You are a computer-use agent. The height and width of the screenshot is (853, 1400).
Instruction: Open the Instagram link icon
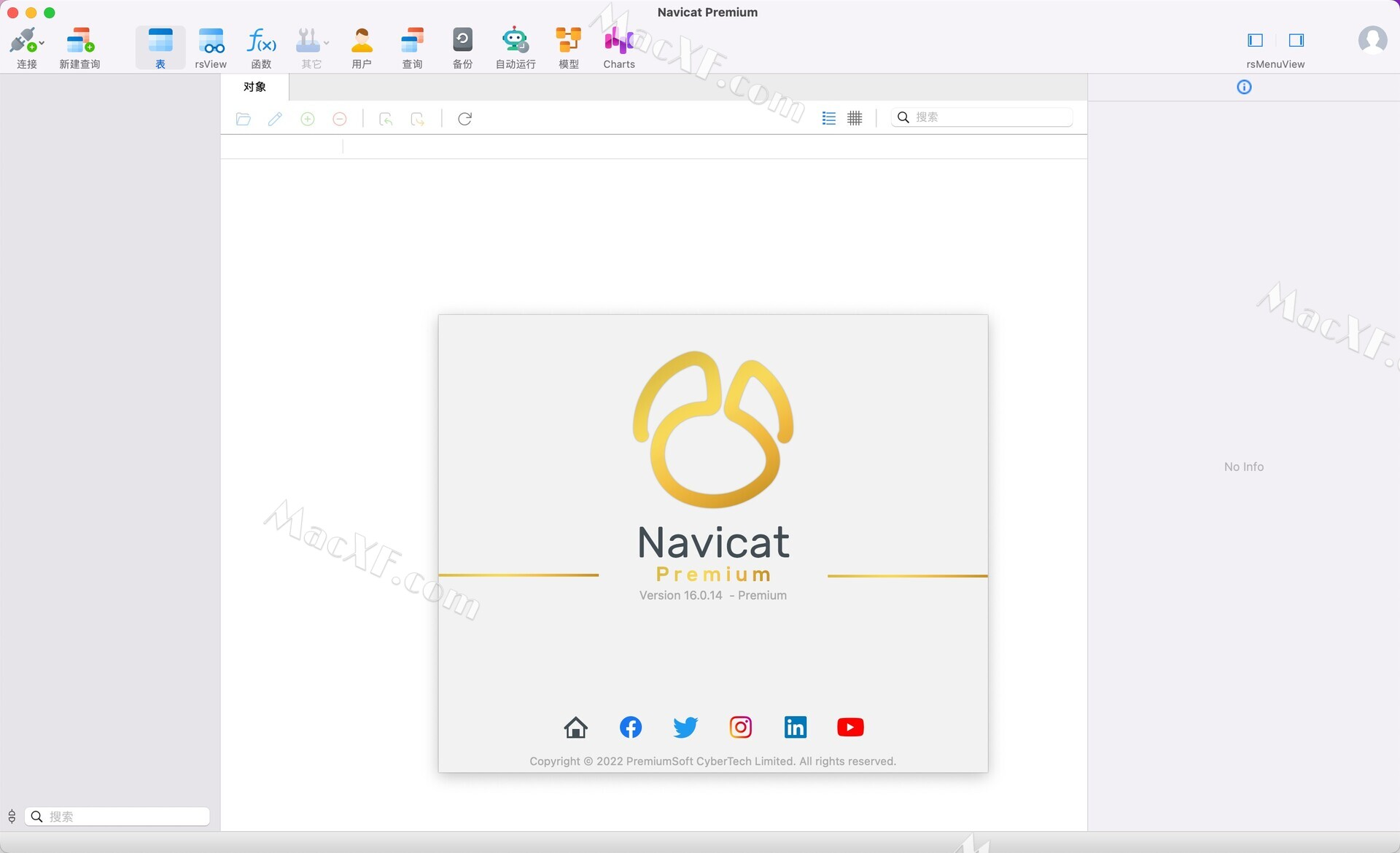(741, 727)
